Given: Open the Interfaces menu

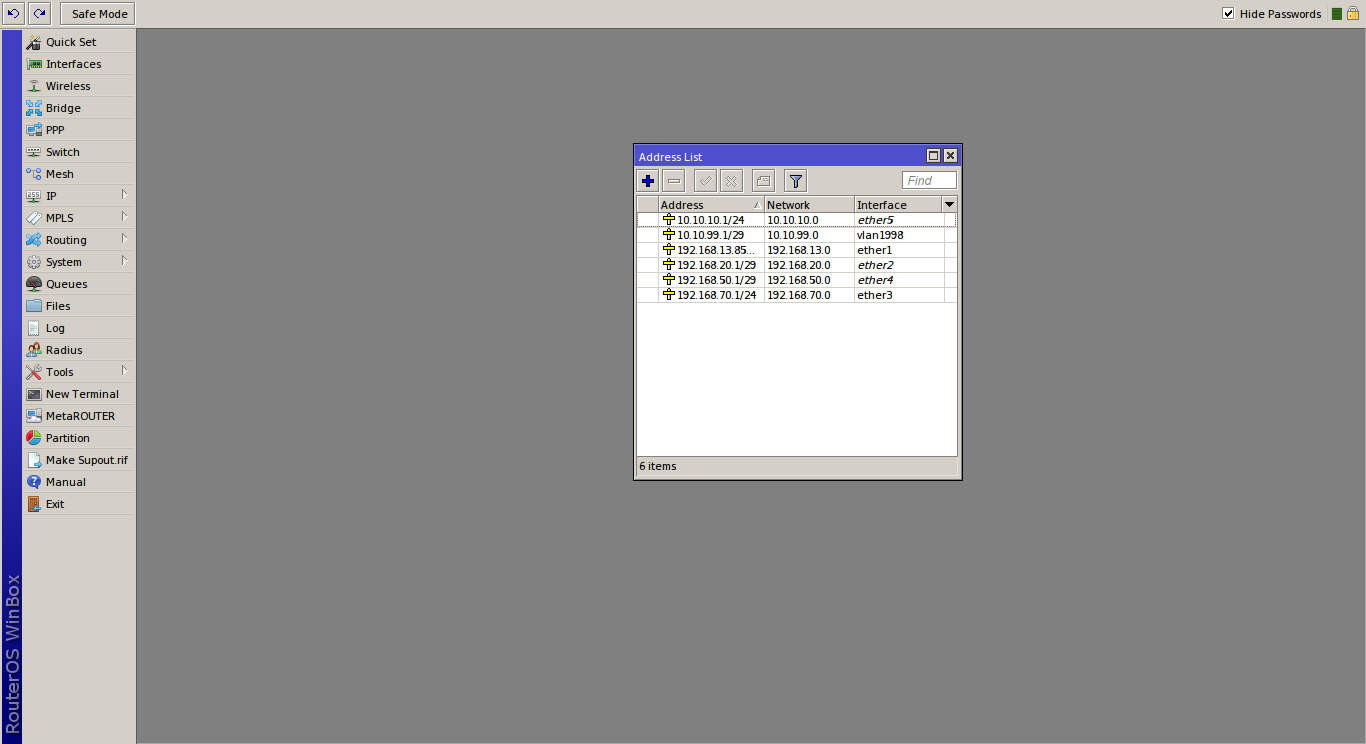Looking at the screenshot, I should (x=78, y=64).
